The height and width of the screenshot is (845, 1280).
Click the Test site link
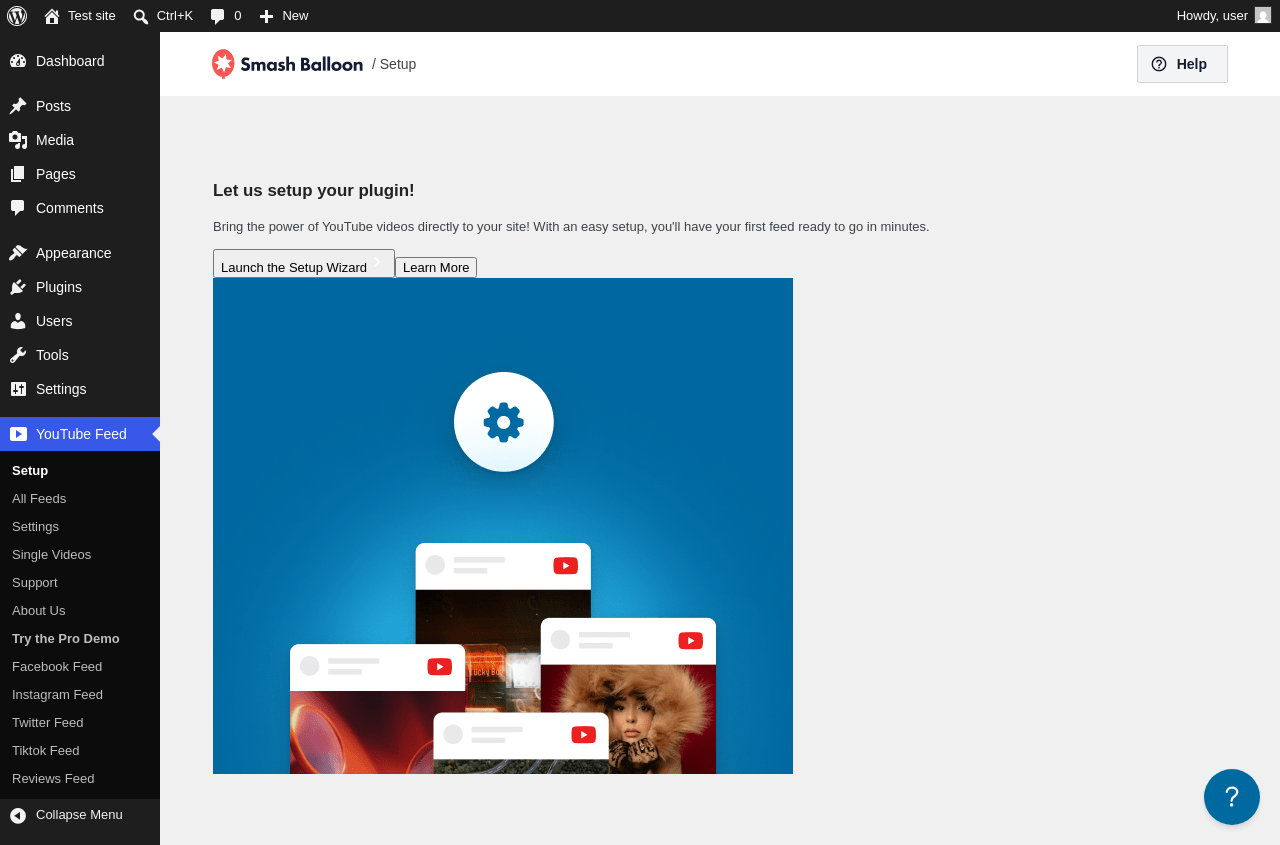pyautogui.click(x=92, y=16)
